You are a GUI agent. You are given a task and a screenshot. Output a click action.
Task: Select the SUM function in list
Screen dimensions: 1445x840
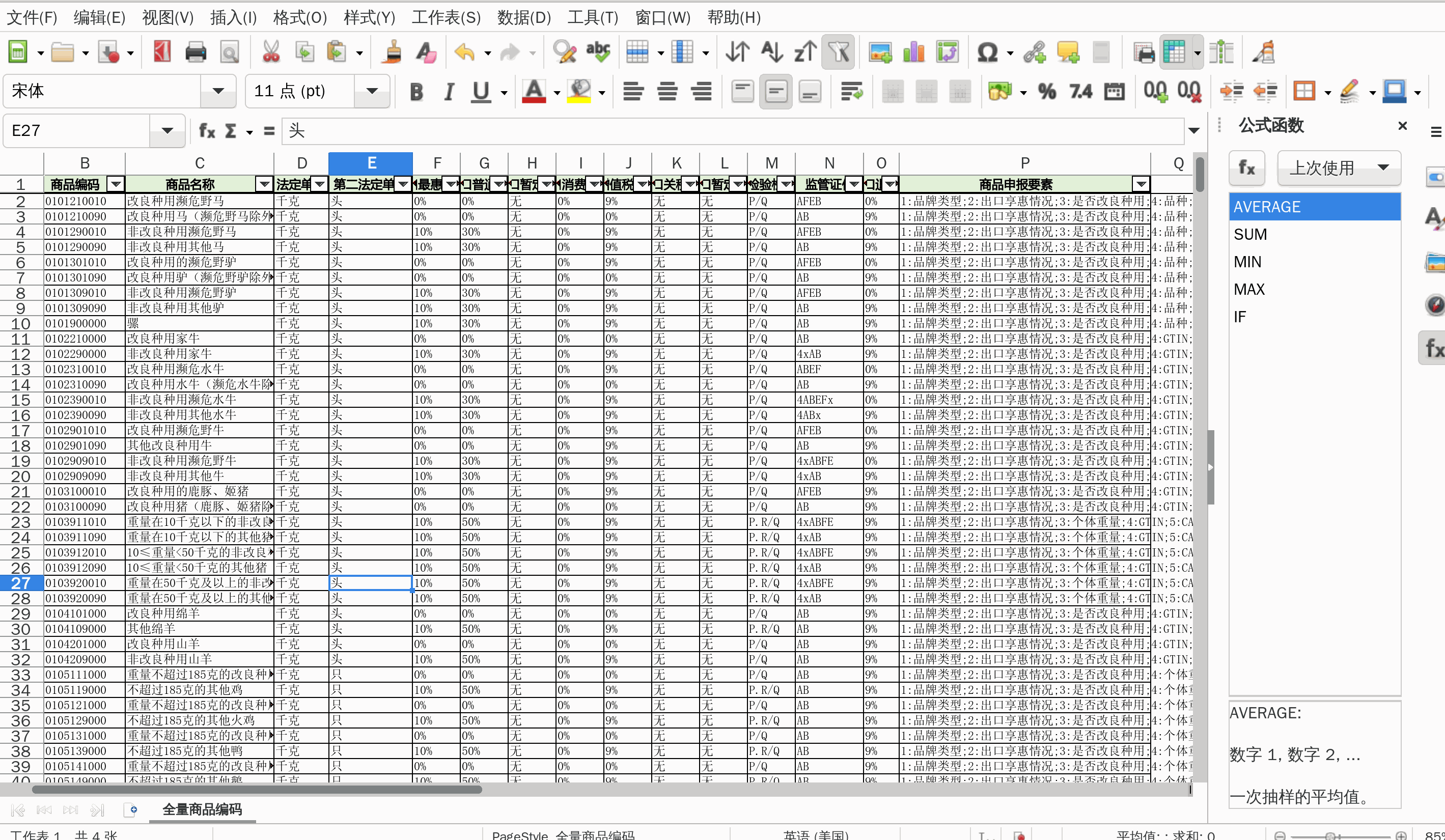(1251, 235)
